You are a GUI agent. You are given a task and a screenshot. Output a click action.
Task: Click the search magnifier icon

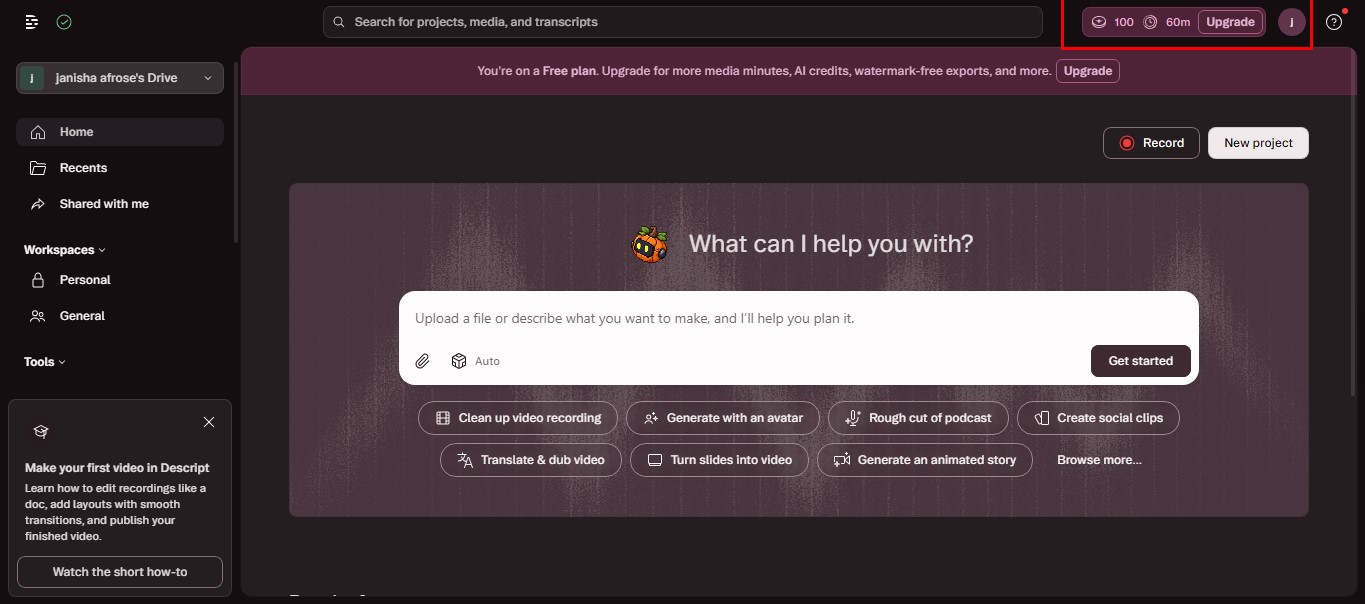pos(339,22)
